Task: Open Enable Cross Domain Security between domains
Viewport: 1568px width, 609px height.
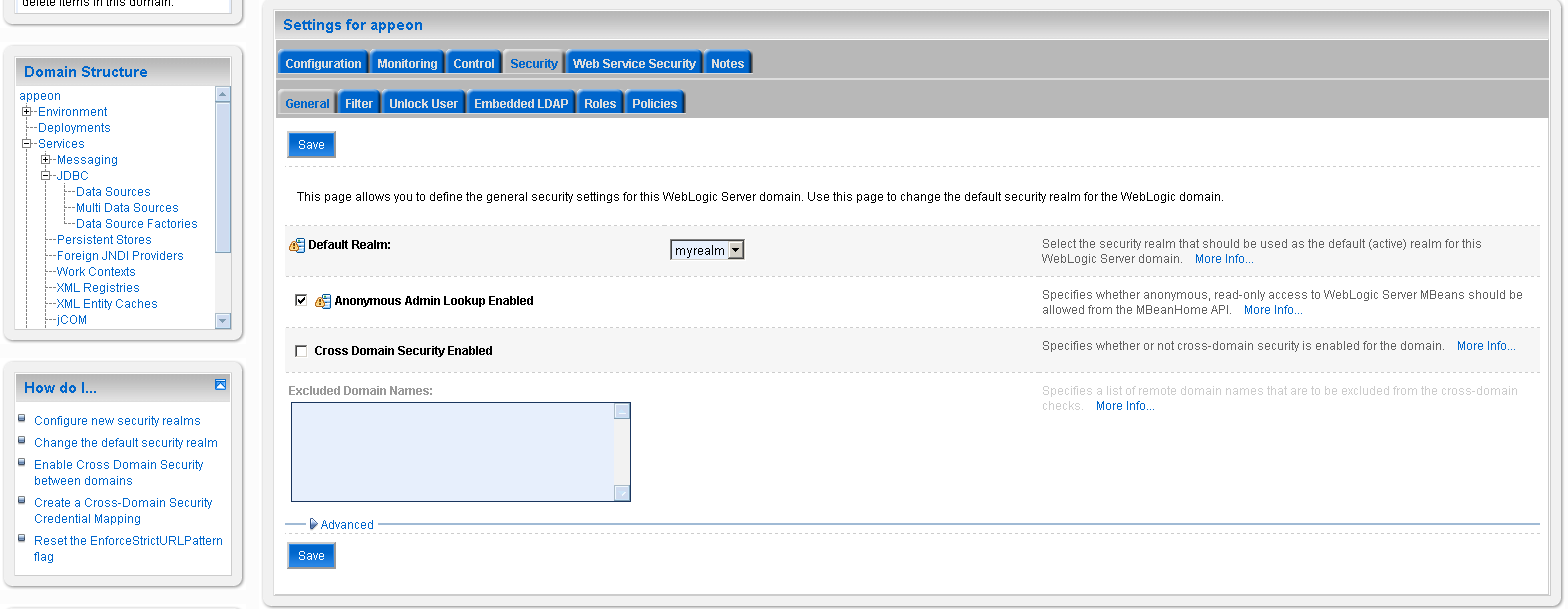Action: 119,473
